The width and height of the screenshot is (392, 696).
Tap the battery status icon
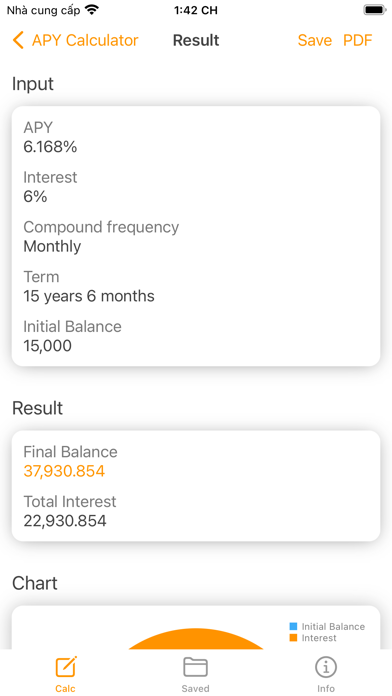[x=375, y=10]
